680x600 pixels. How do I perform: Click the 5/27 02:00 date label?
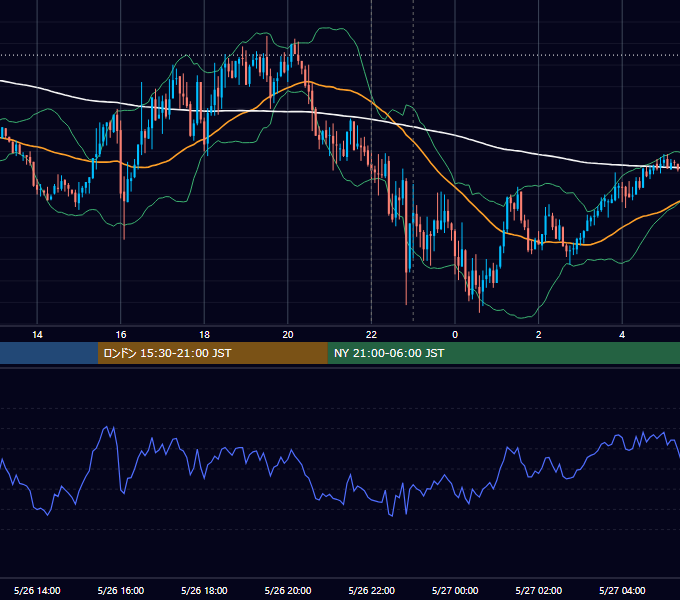click(x=539, y=590)
